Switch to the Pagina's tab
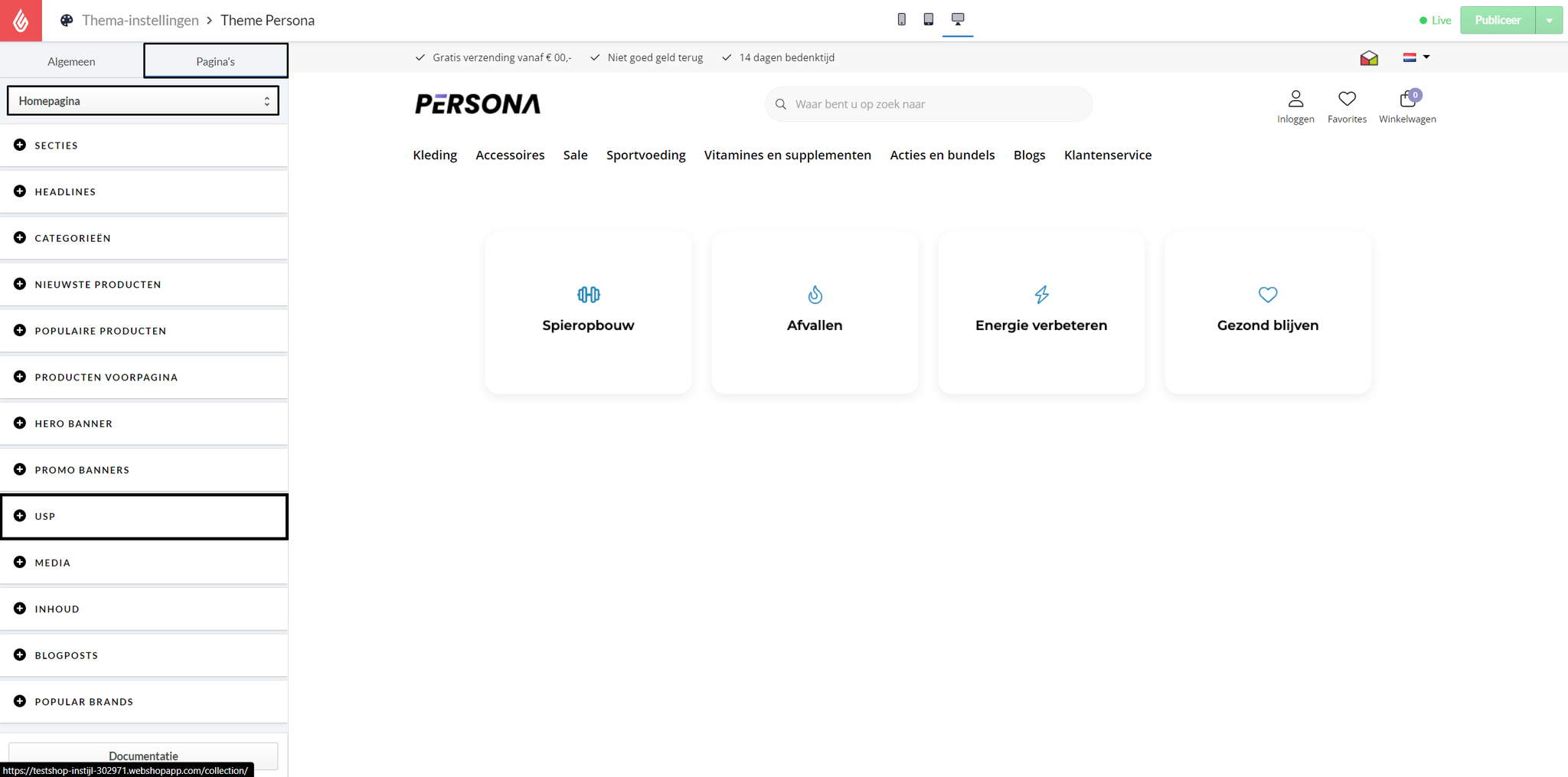1568x777 pixels. point(216,61)
